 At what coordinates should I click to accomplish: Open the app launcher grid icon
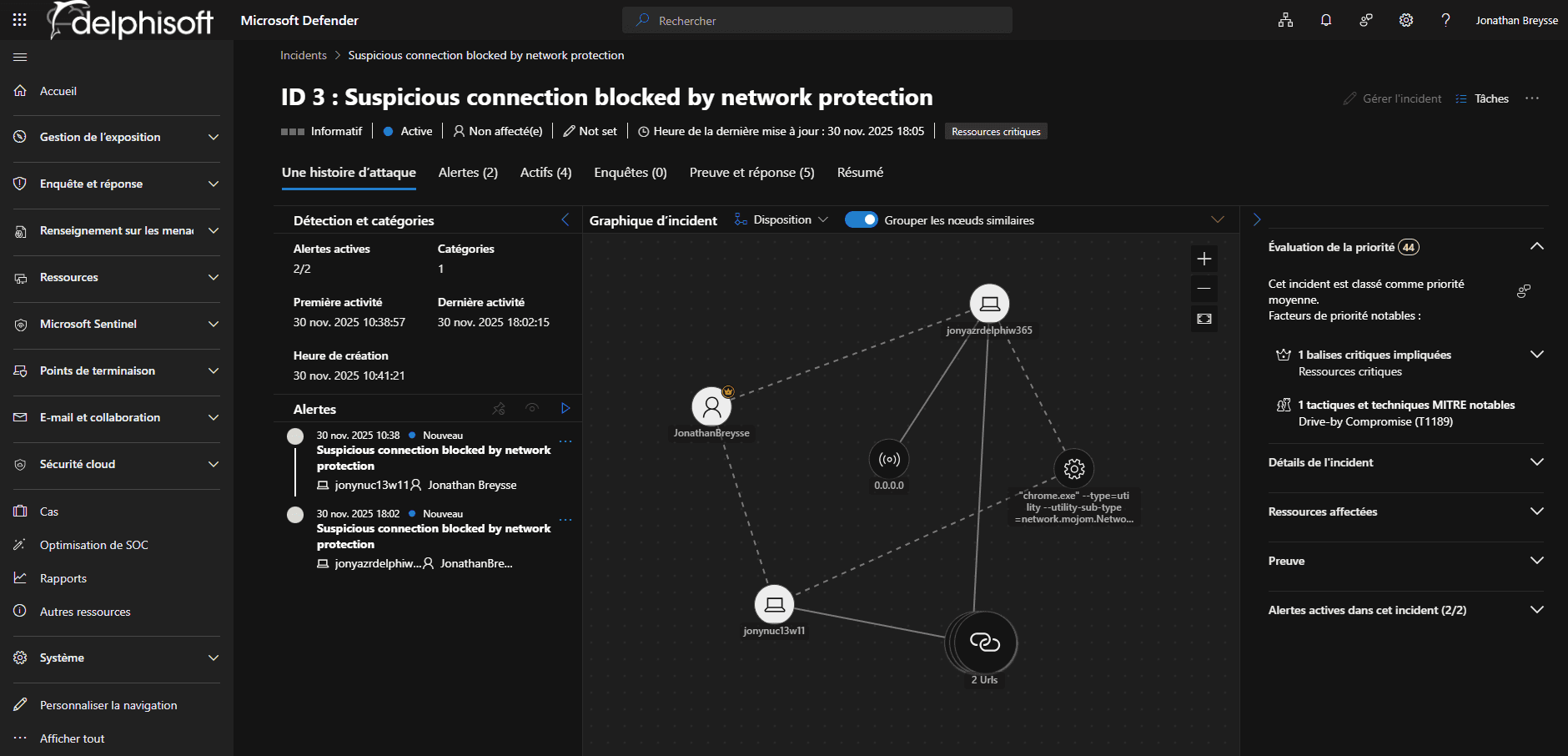point(19,19)
